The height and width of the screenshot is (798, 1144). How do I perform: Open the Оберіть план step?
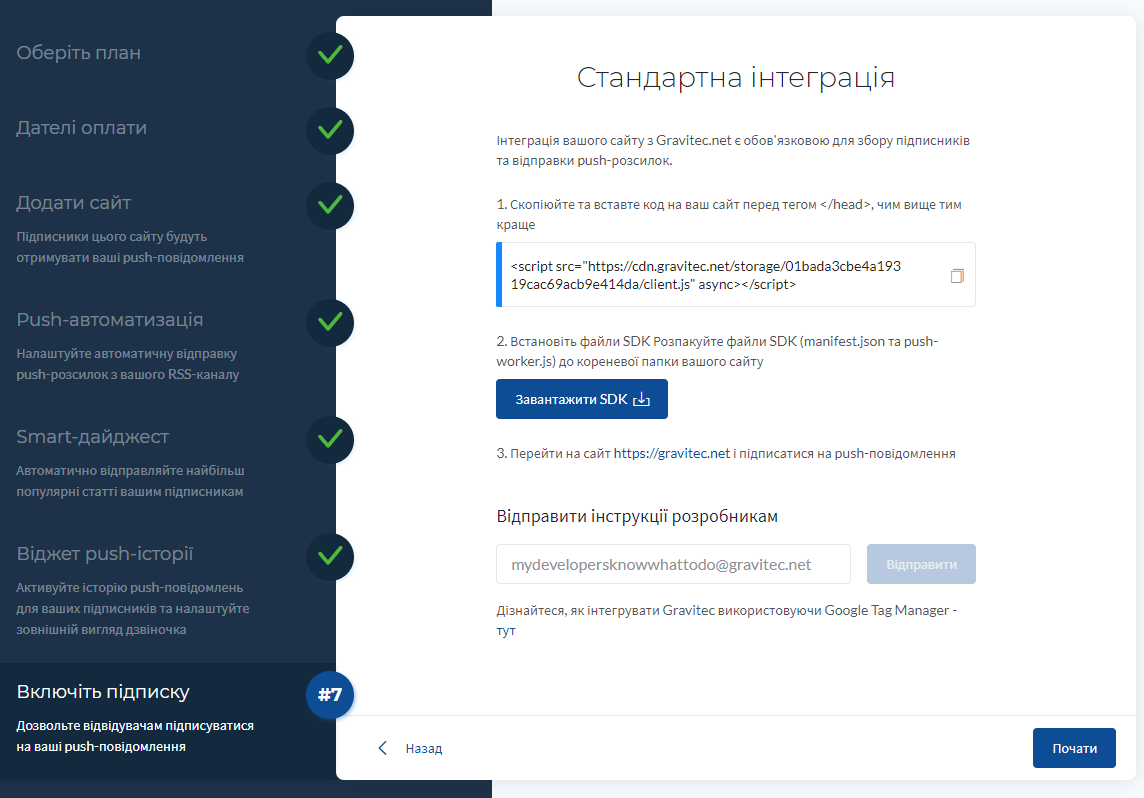click(79, 53)
